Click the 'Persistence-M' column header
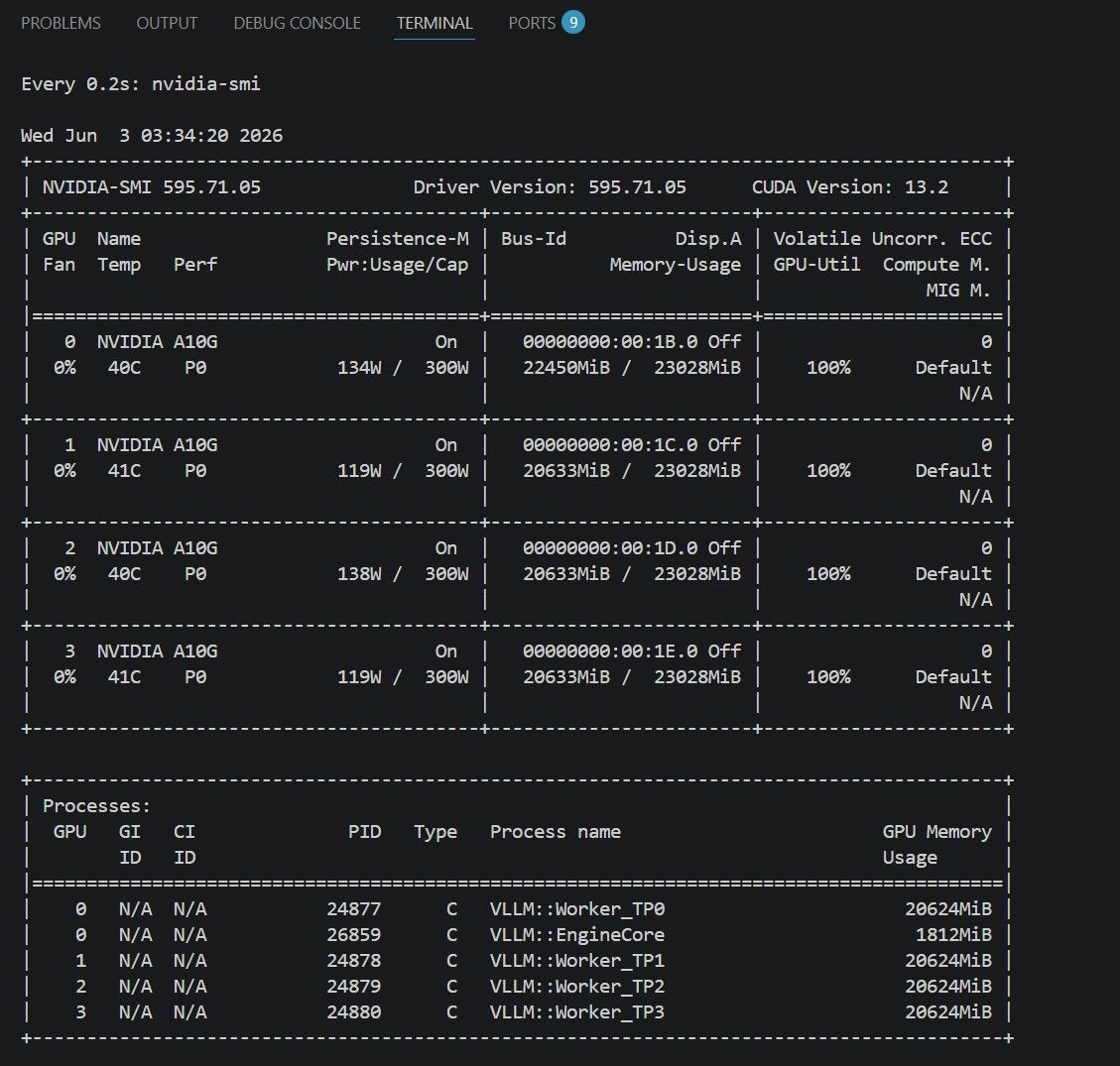Screen dimensions: 1120x1066 pos(397,238)
